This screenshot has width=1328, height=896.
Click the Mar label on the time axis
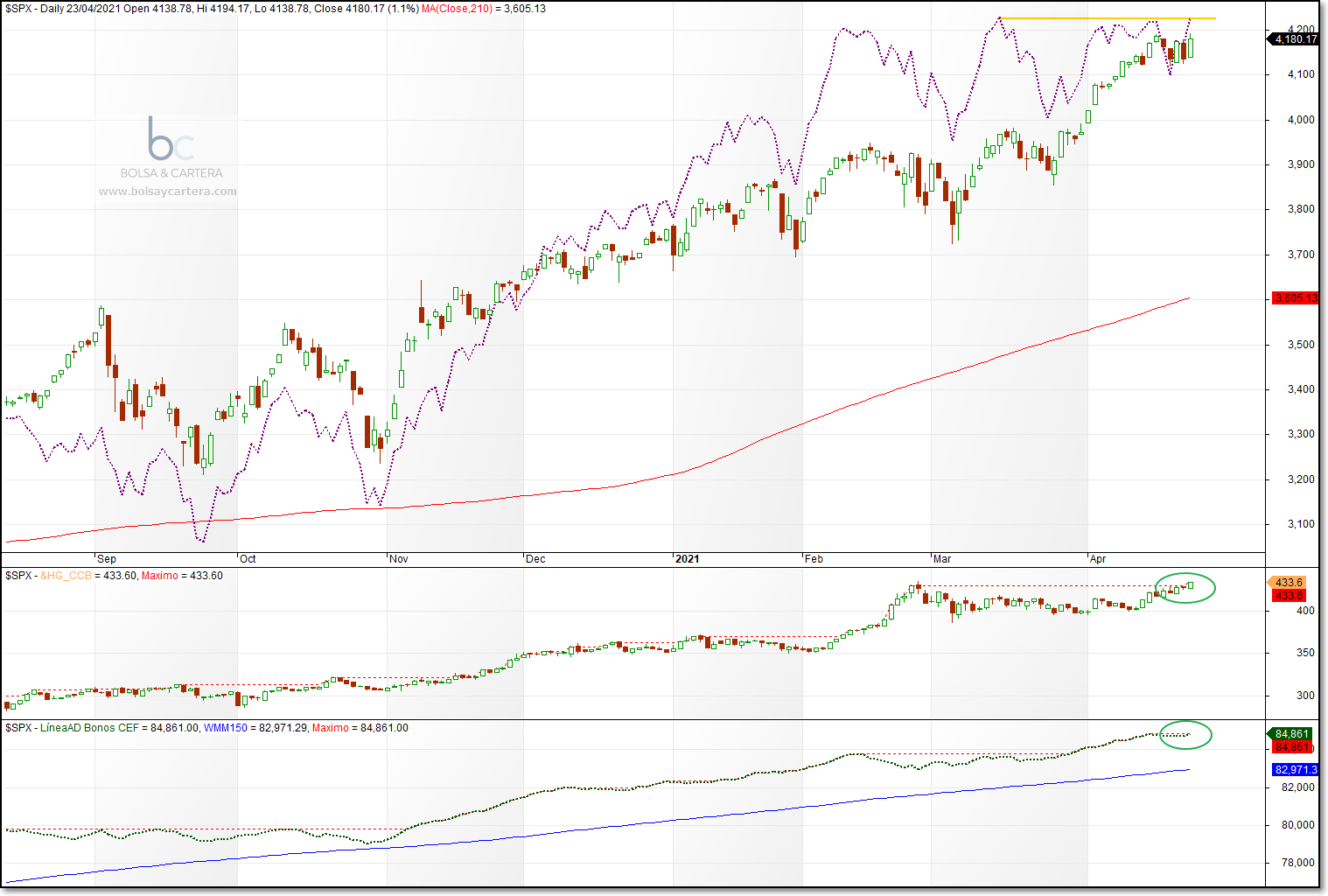pos(942,559)
